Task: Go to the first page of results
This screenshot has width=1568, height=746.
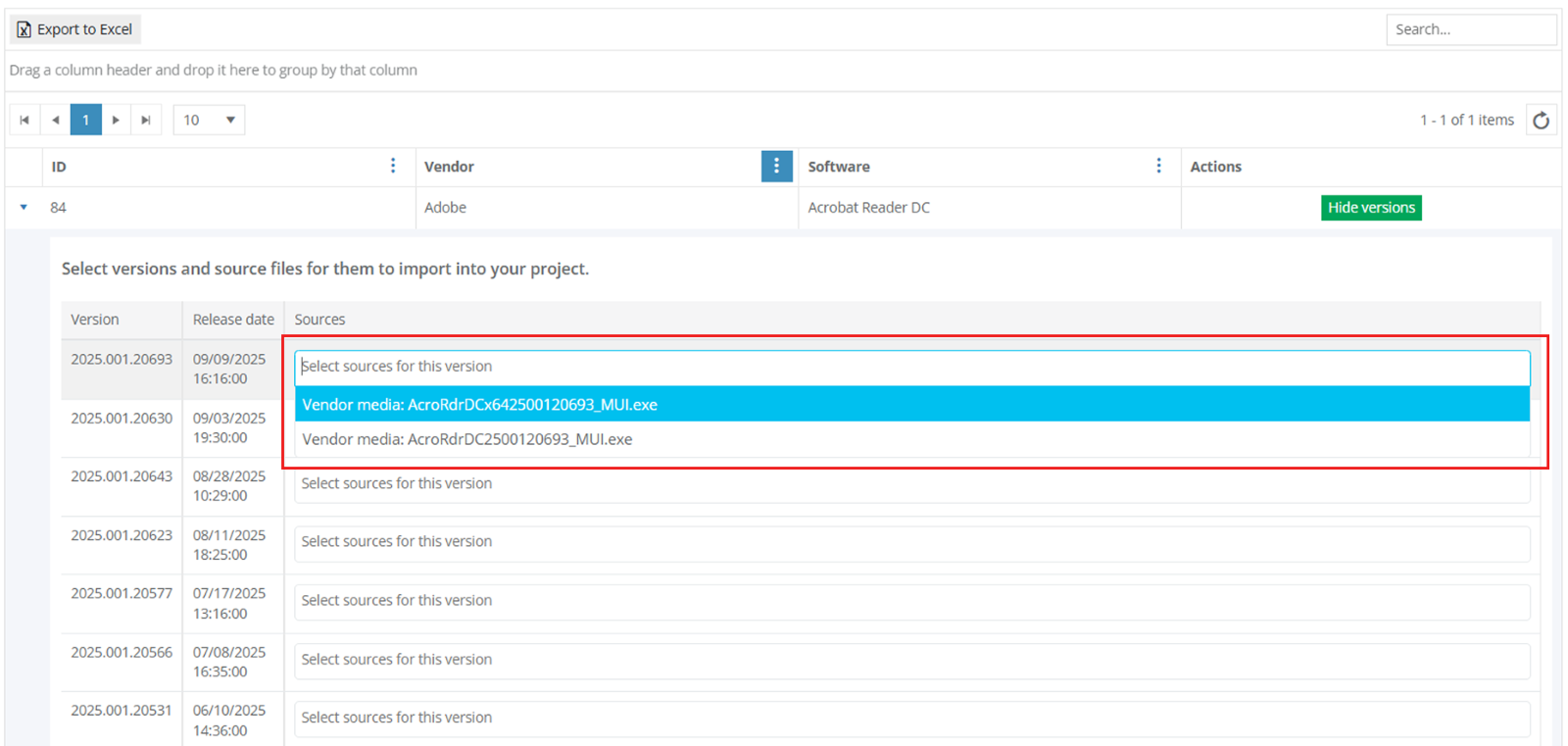Action: [24, 120]
